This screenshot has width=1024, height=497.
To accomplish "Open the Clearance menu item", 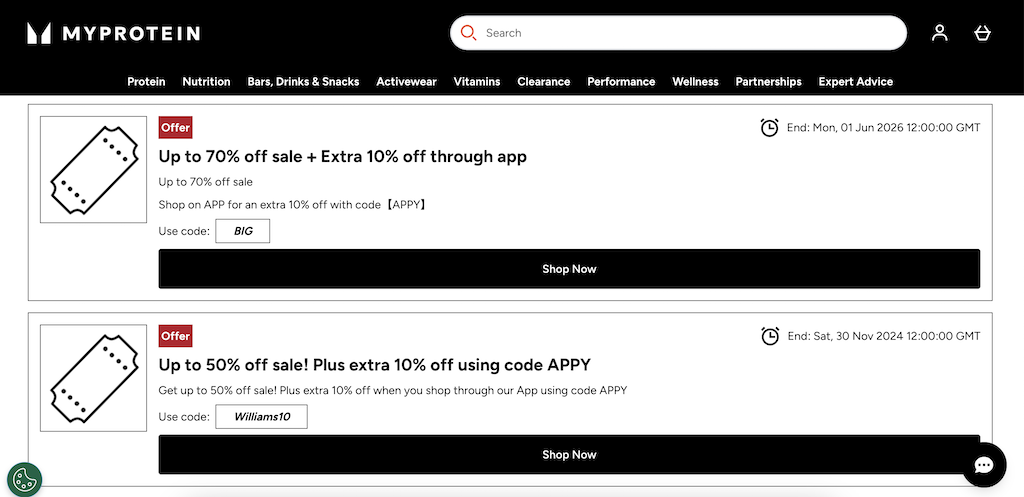I will pos(543,82).
